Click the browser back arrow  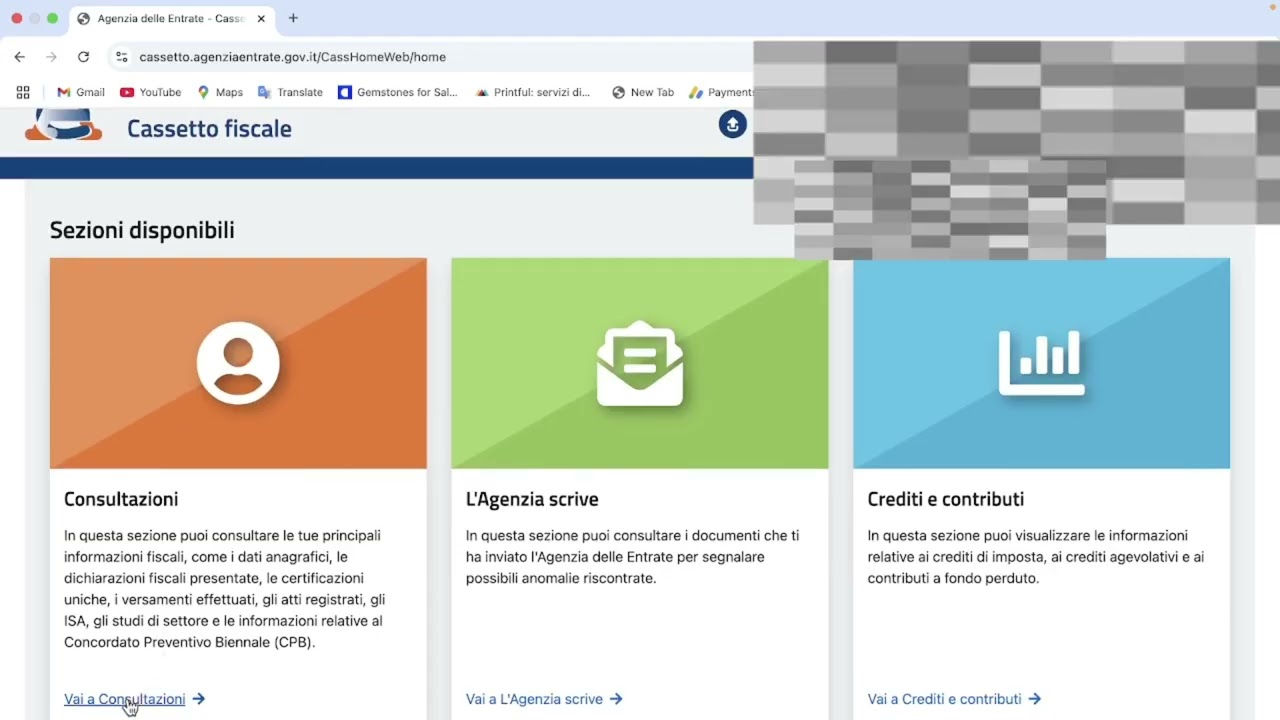pos(20,57)
